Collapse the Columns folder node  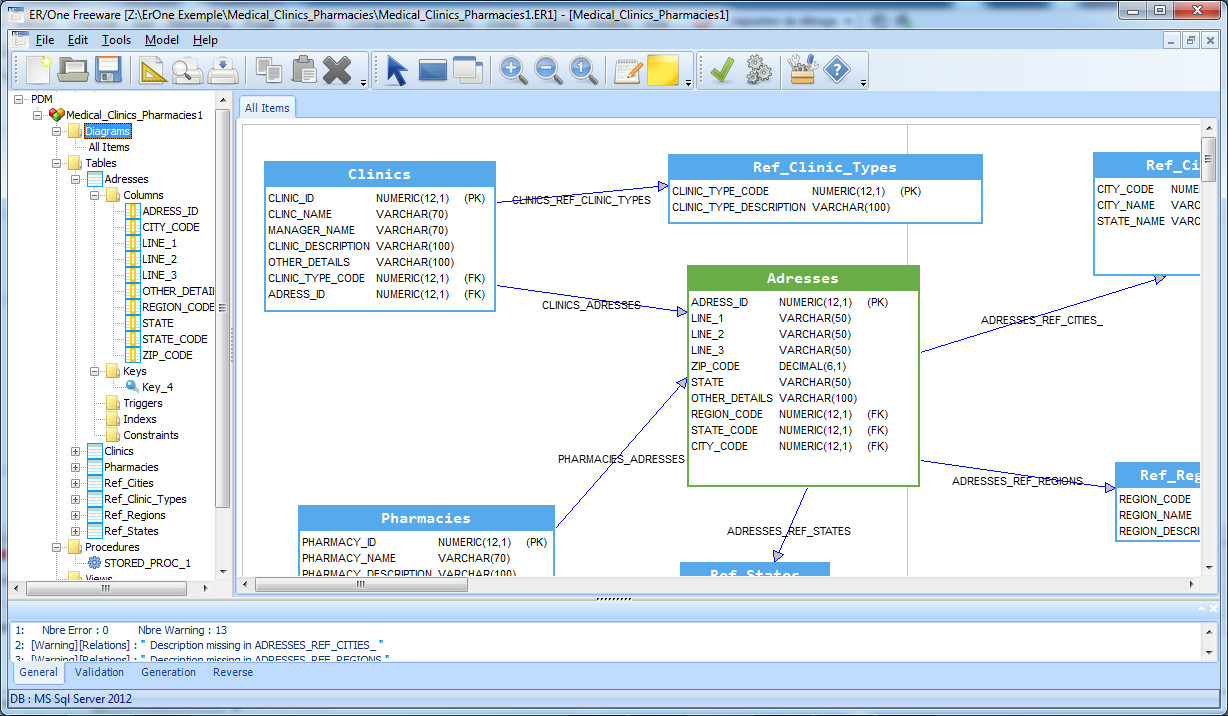click(x=94, y=195)
